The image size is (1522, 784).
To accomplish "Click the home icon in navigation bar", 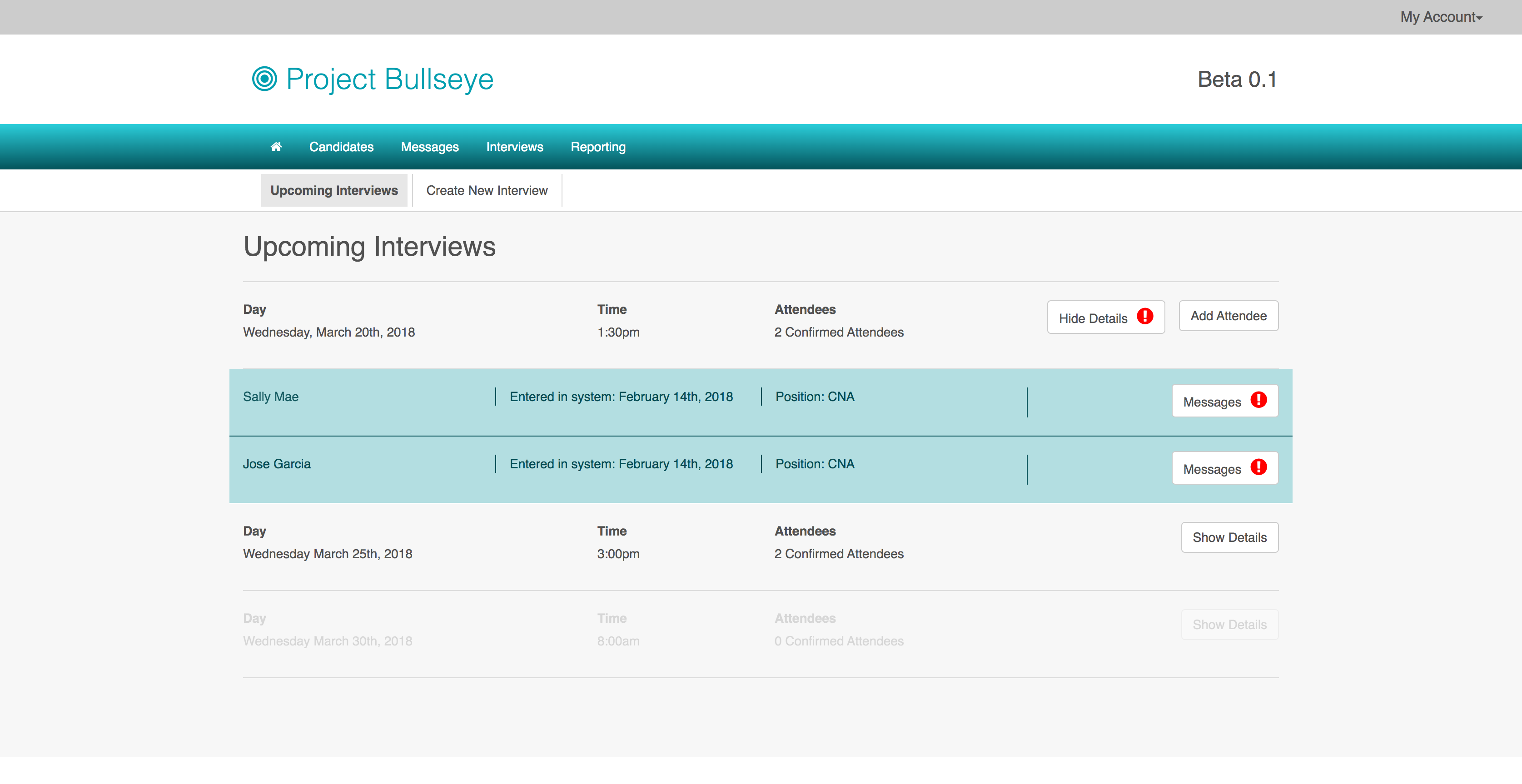I will coord(276,147).
